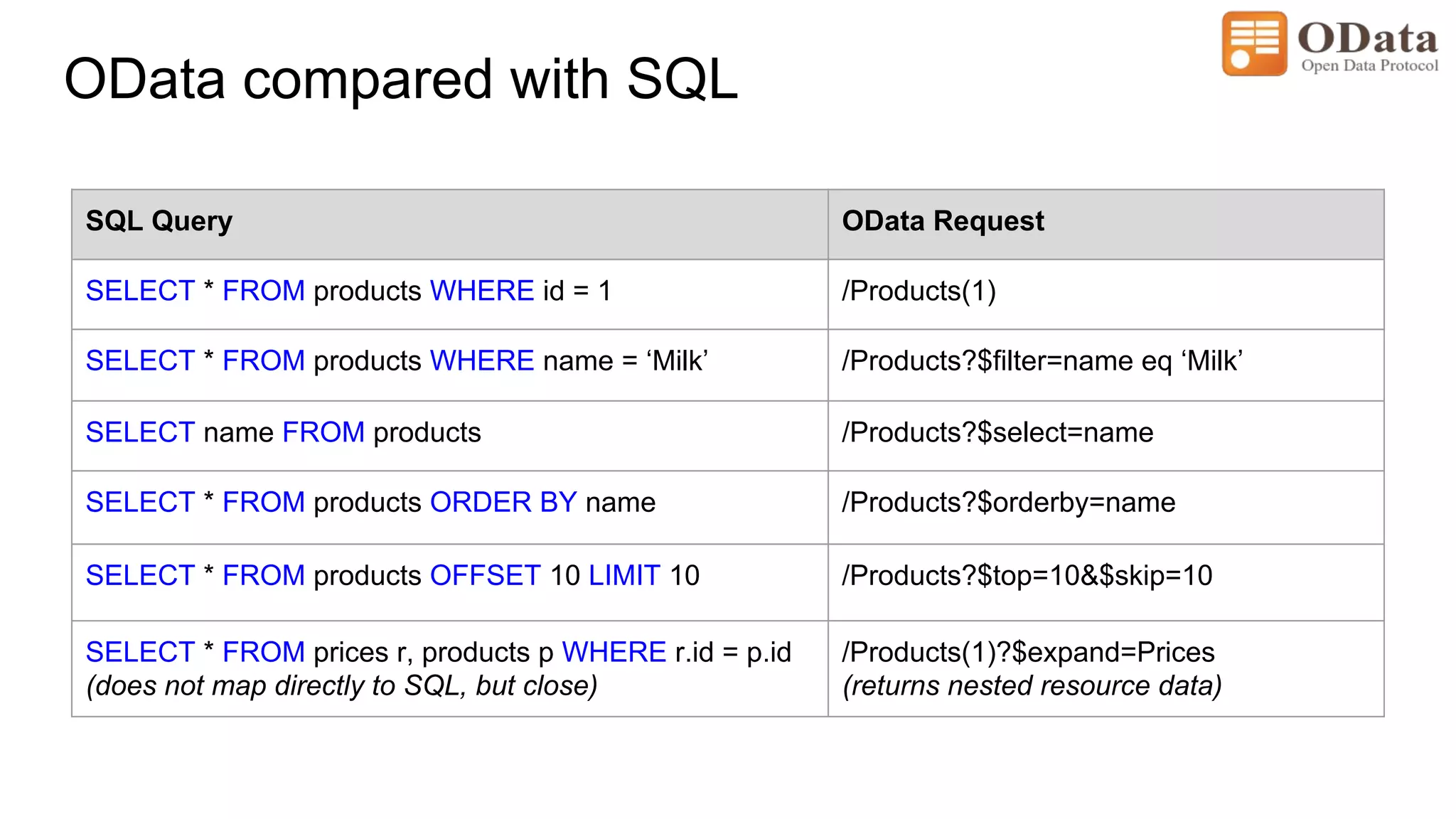The width and height of the screenshot is (1456, 819).
Task: Click the blue ORDER BY keyword
Action: tap(503, 503)
